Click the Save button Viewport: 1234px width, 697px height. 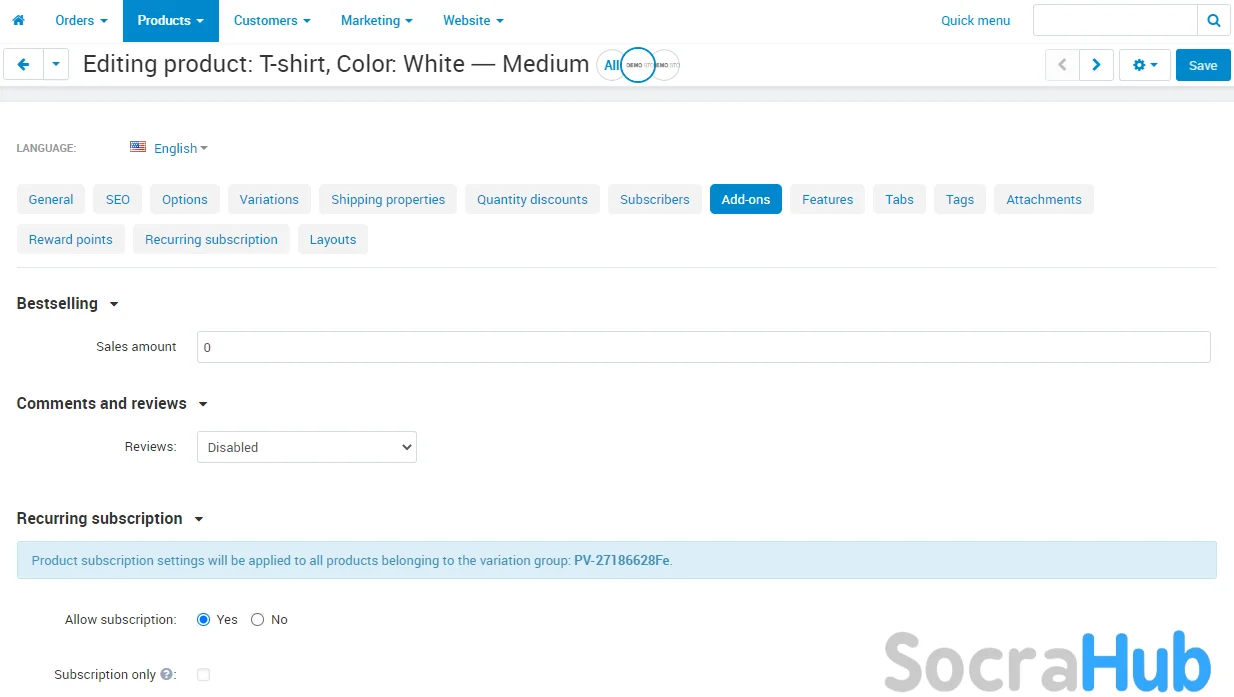click(x=1202, y=65)
